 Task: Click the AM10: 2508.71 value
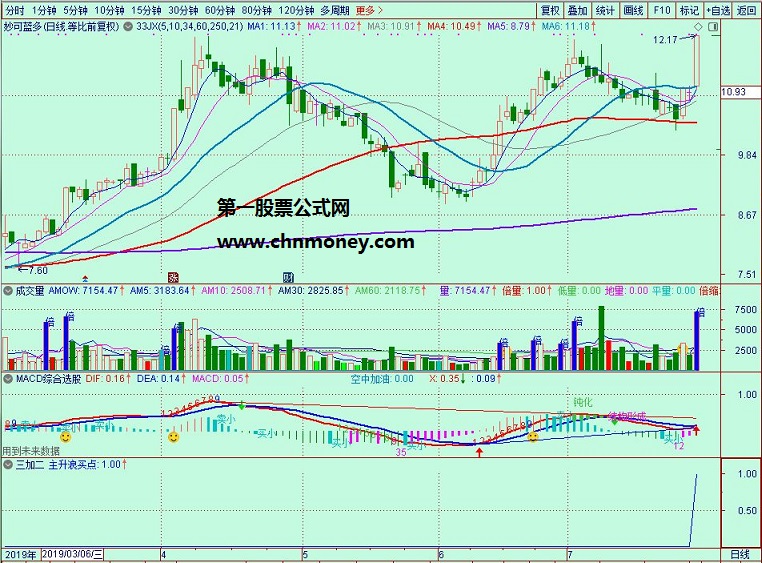click(x=237, y=290)
